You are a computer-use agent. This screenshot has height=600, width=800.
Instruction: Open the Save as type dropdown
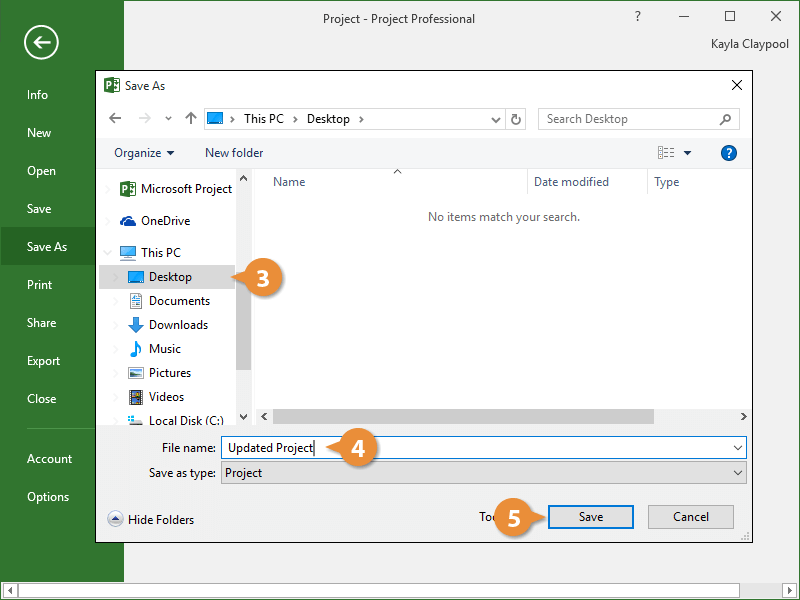click(738, 473)
